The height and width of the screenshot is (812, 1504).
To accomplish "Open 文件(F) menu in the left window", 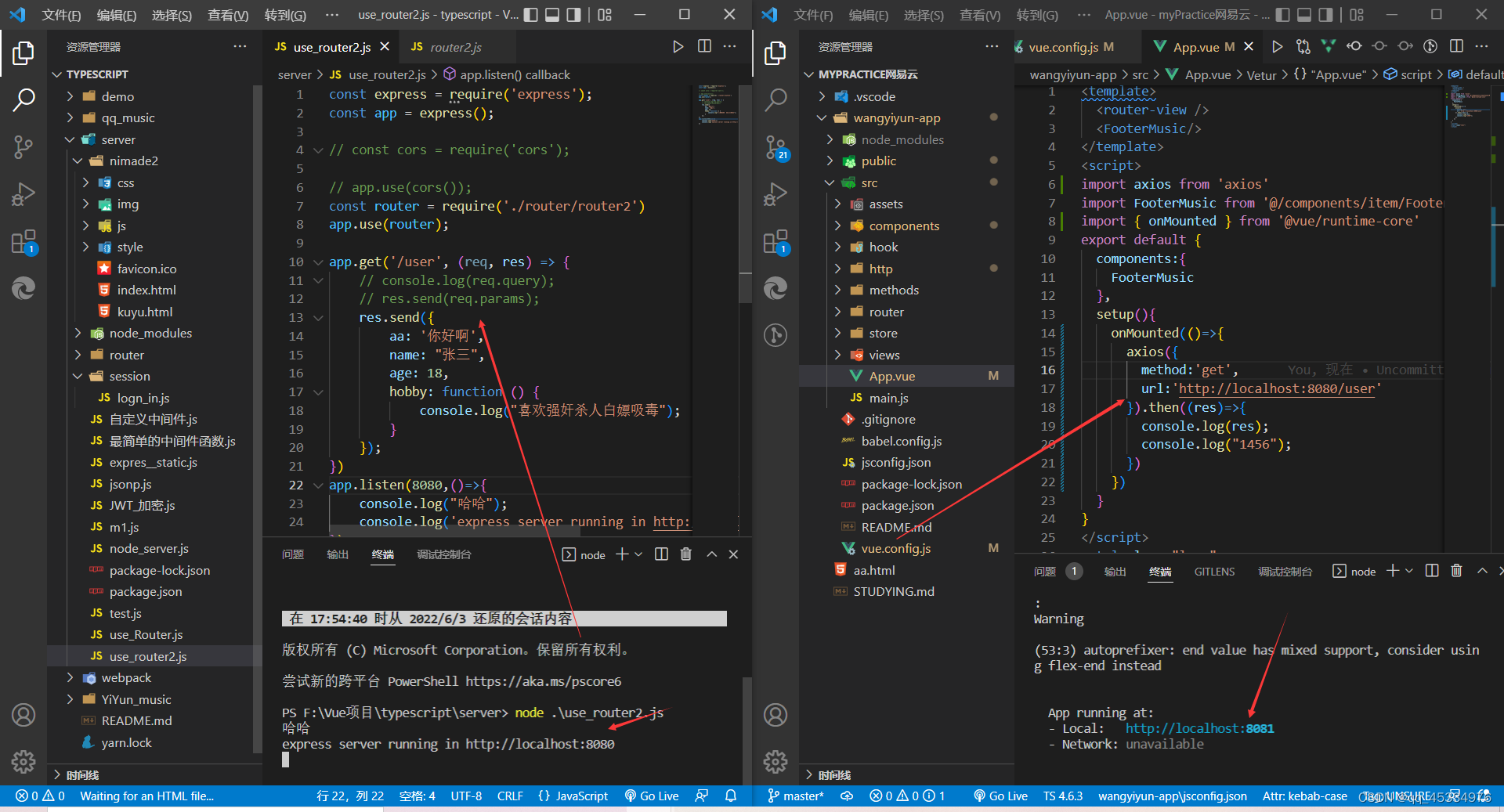I will [61, 15].
